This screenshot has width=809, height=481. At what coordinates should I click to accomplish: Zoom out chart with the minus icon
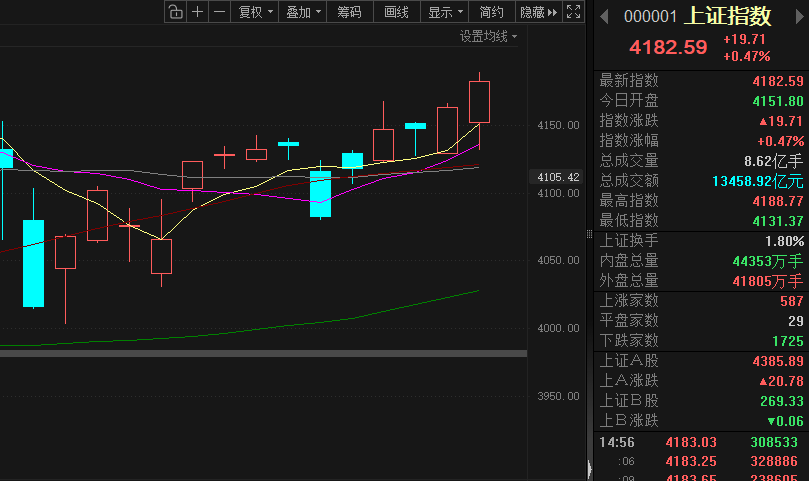coord(219,11)
